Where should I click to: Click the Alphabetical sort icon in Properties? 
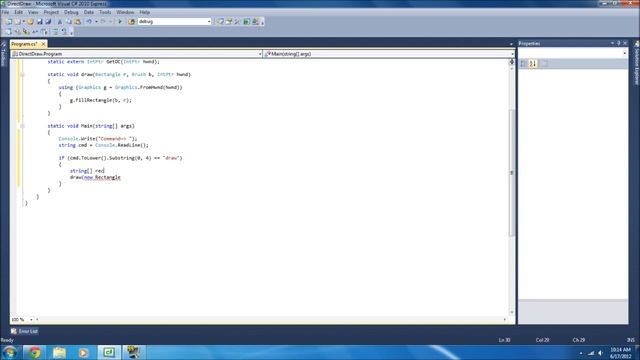pos(533,64)
